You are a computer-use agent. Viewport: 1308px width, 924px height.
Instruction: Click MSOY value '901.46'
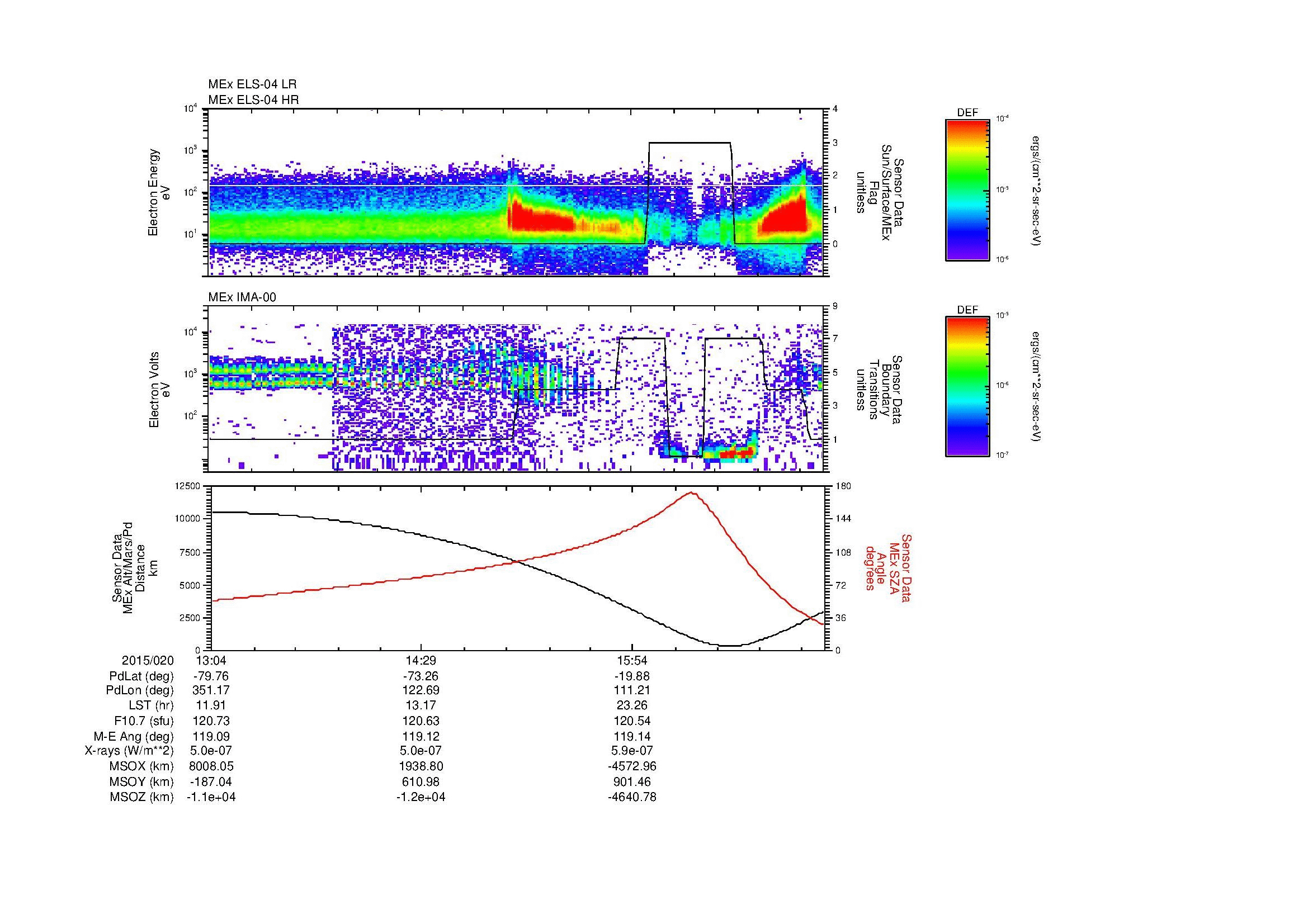tap(632, 781)
